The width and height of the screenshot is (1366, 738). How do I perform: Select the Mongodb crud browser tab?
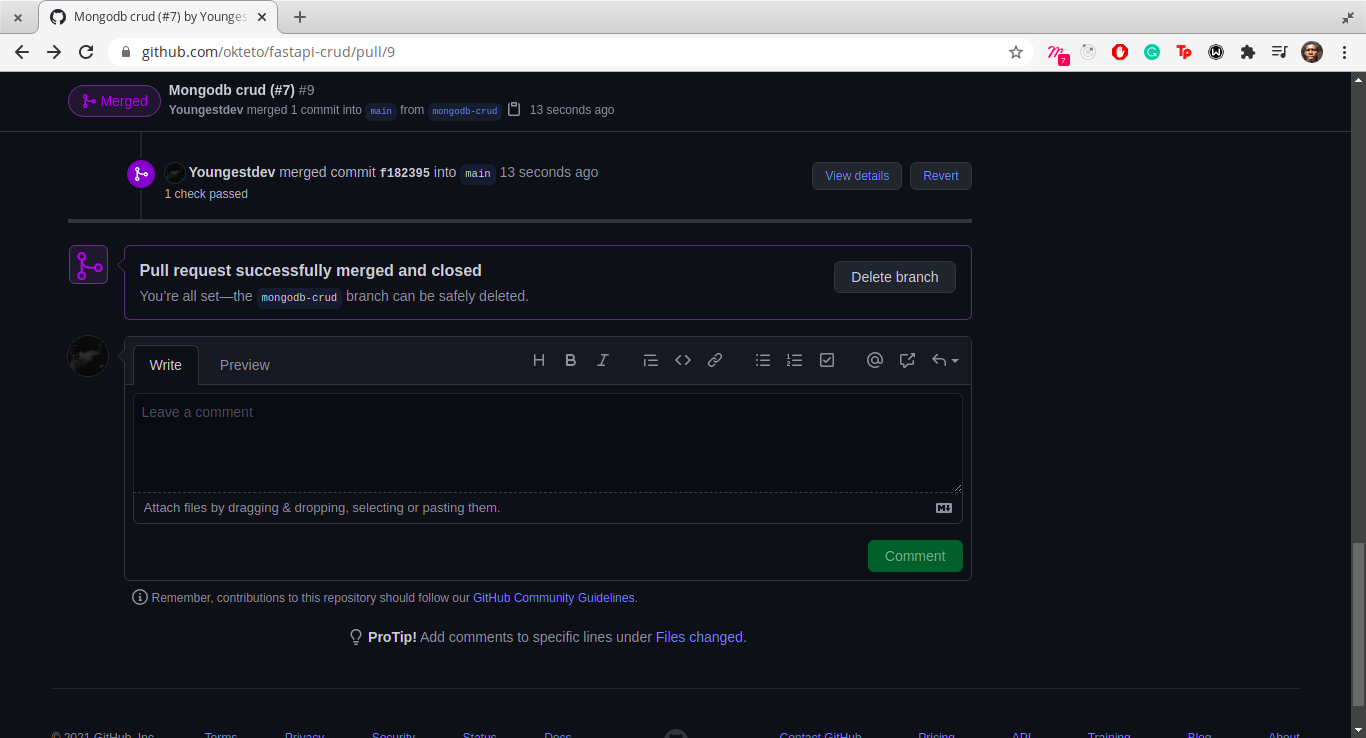pyautogui.click(x=159, y=17)
